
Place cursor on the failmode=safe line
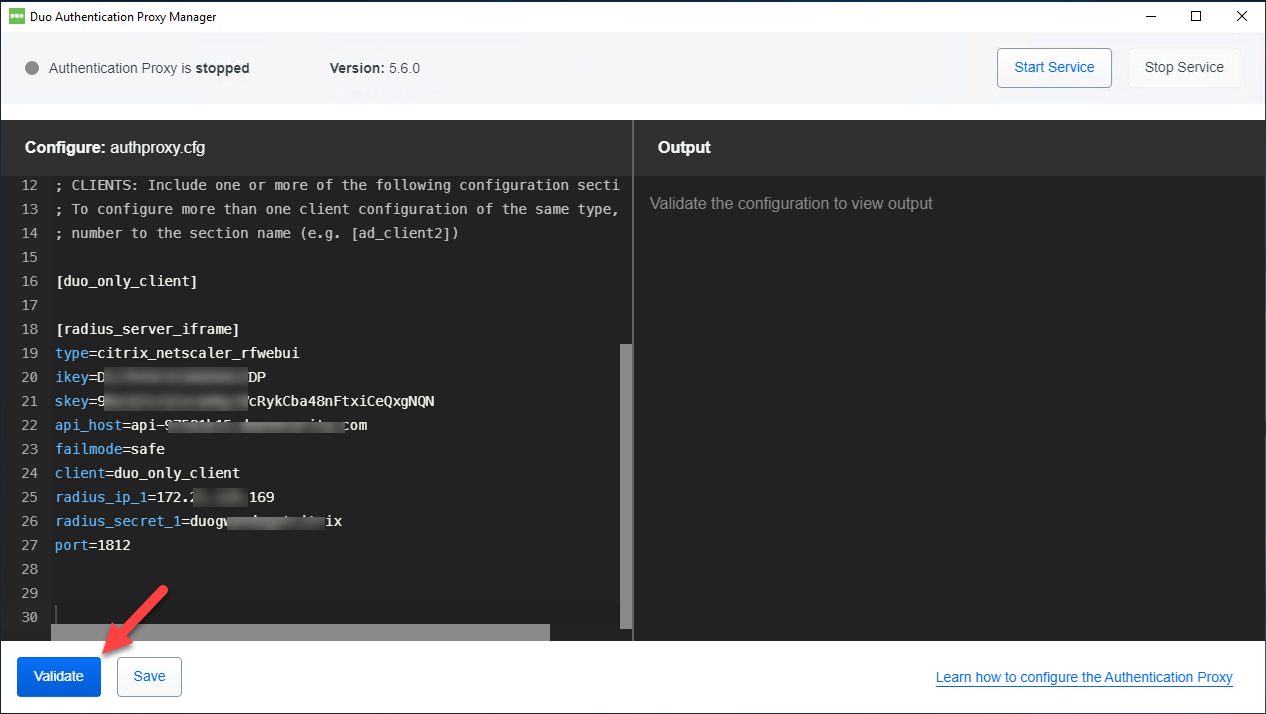pyautogui.click(x=110, y=449)
